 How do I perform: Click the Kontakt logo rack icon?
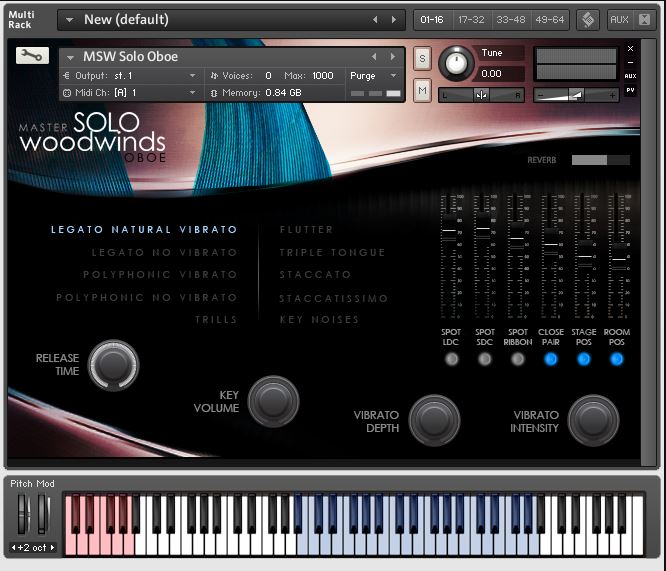pyautogui.click(x=588, y=20)
